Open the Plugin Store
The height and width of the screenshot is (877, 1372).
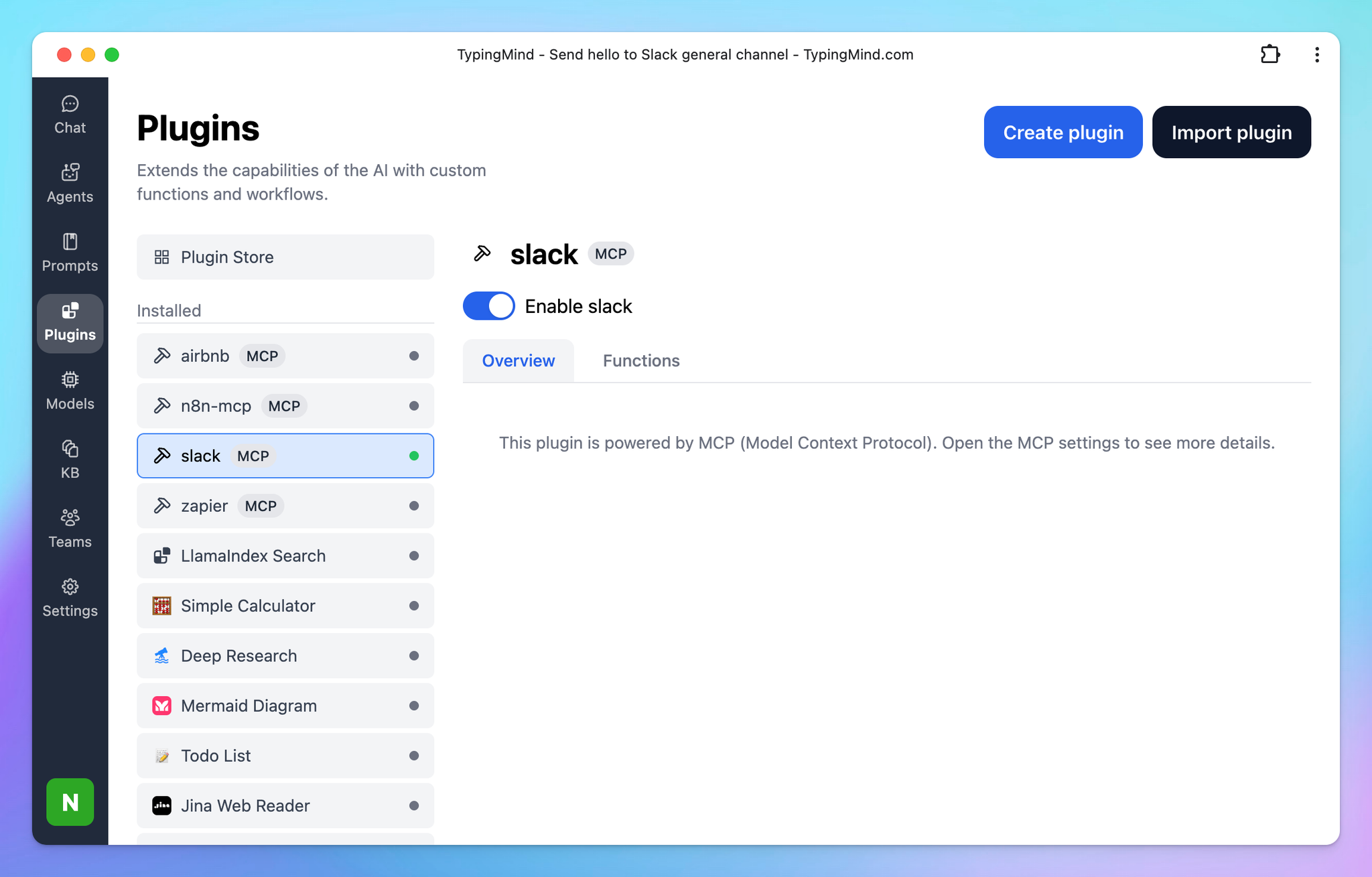(285, 257)
